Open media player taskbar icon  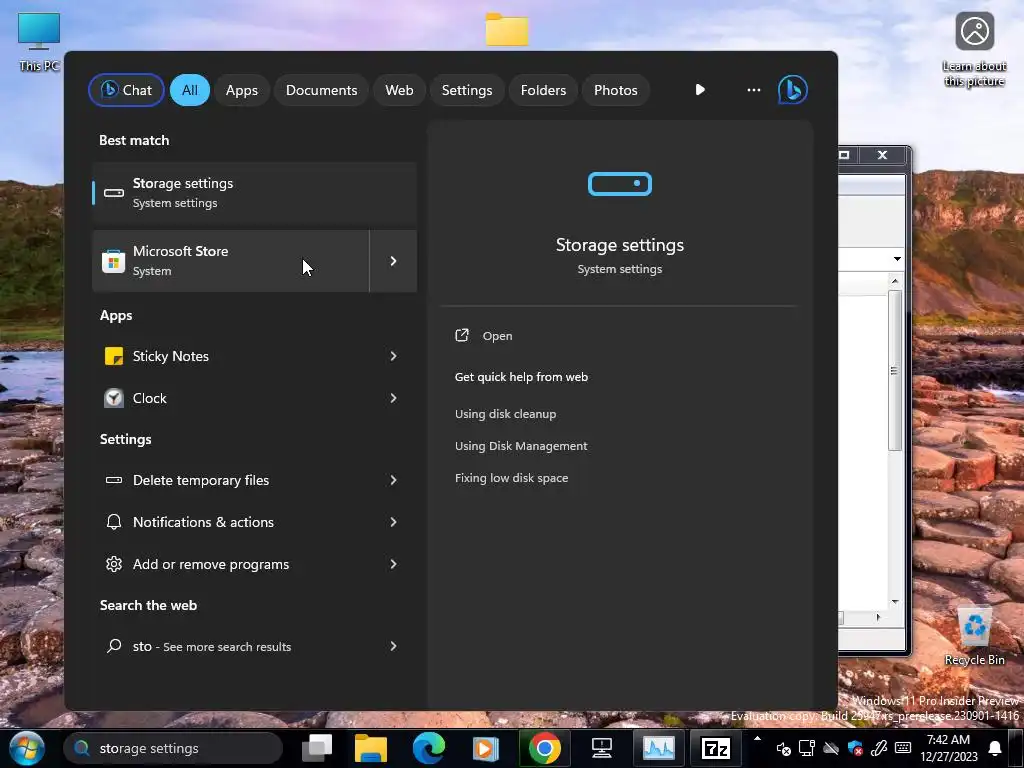click(x=485, y=748)
